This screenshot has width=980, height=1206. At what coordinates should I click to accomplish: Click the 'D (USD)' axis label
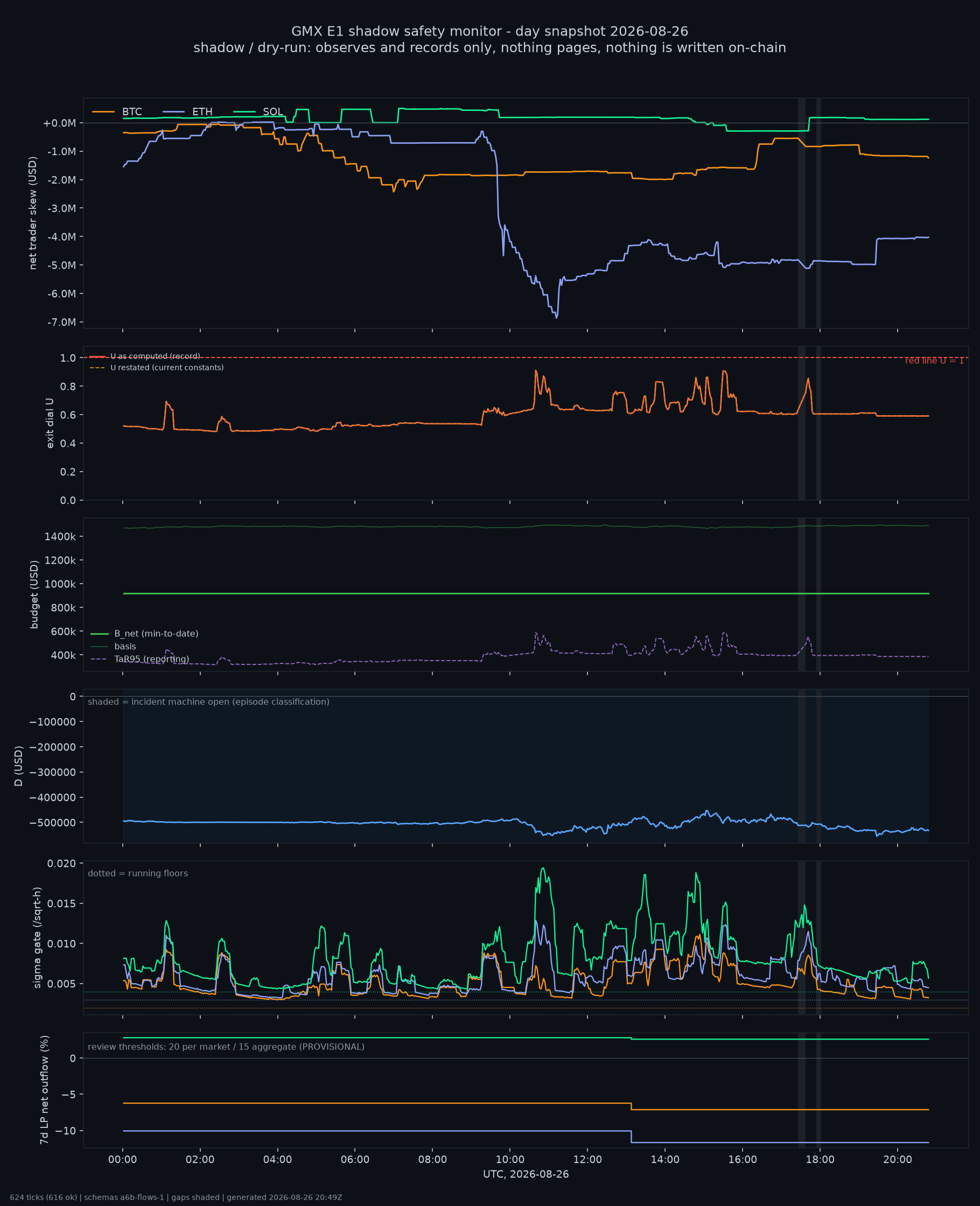[x=19, y=766]
